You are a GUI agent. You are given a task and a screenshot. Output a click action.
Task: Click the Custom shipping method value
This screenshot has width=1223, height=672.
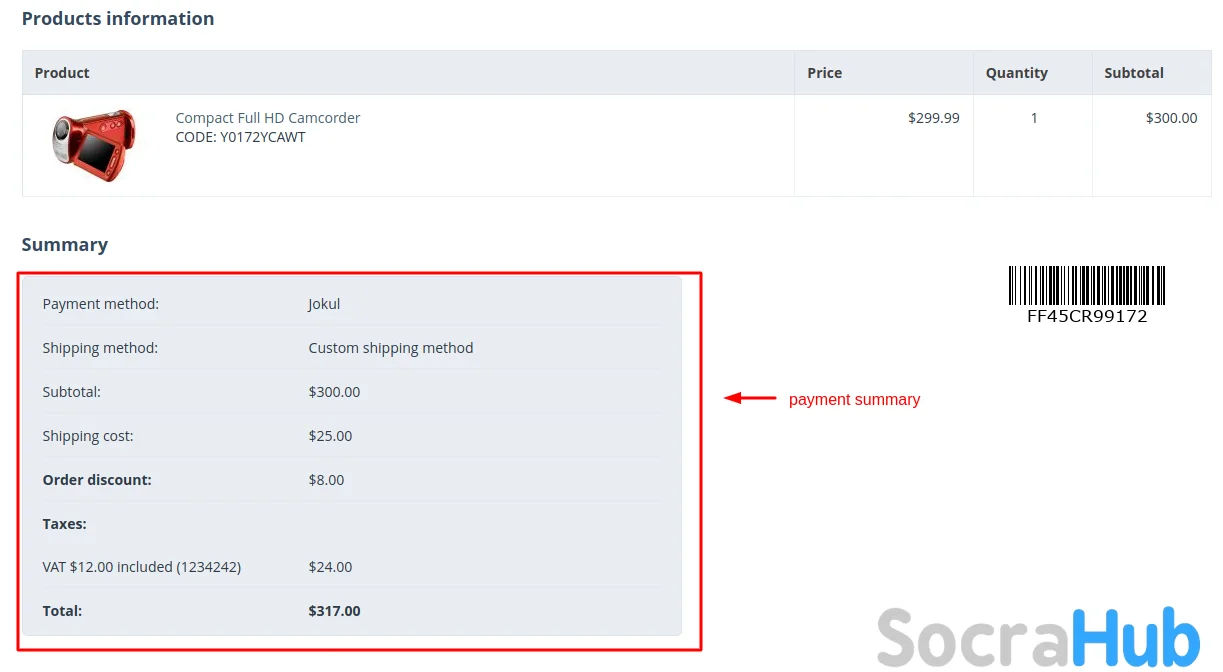coord(390,348)
